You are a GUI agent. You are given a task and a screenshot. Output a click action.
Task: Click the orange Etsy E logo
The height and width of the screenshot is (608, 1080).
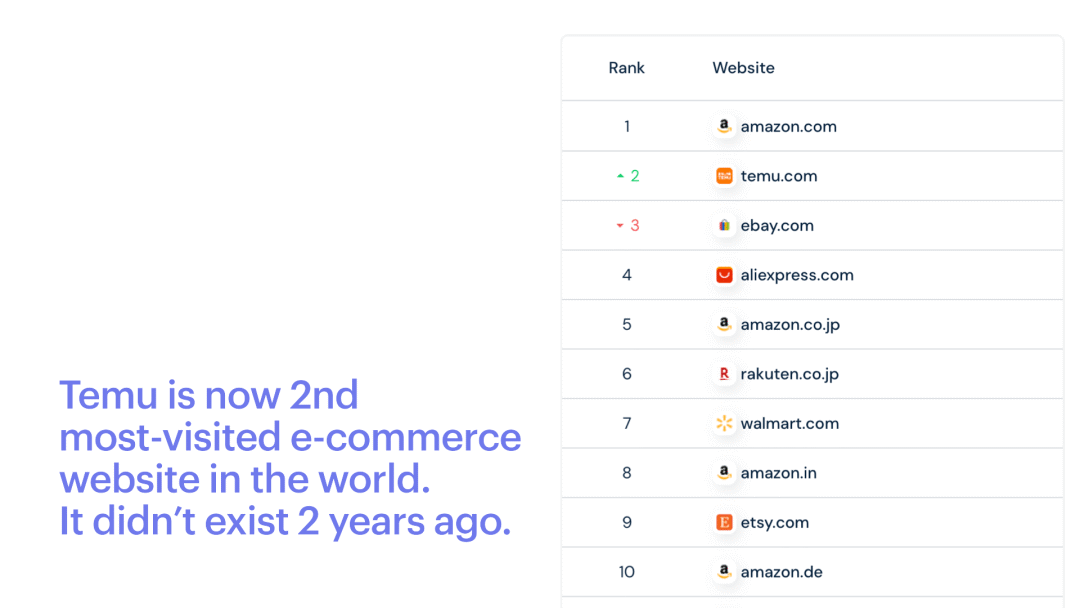tap(724, 522)
